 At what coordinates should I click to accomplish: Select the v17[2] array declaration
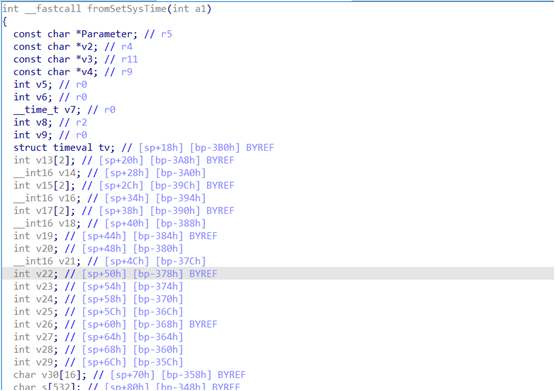click(x=44, y=211)
